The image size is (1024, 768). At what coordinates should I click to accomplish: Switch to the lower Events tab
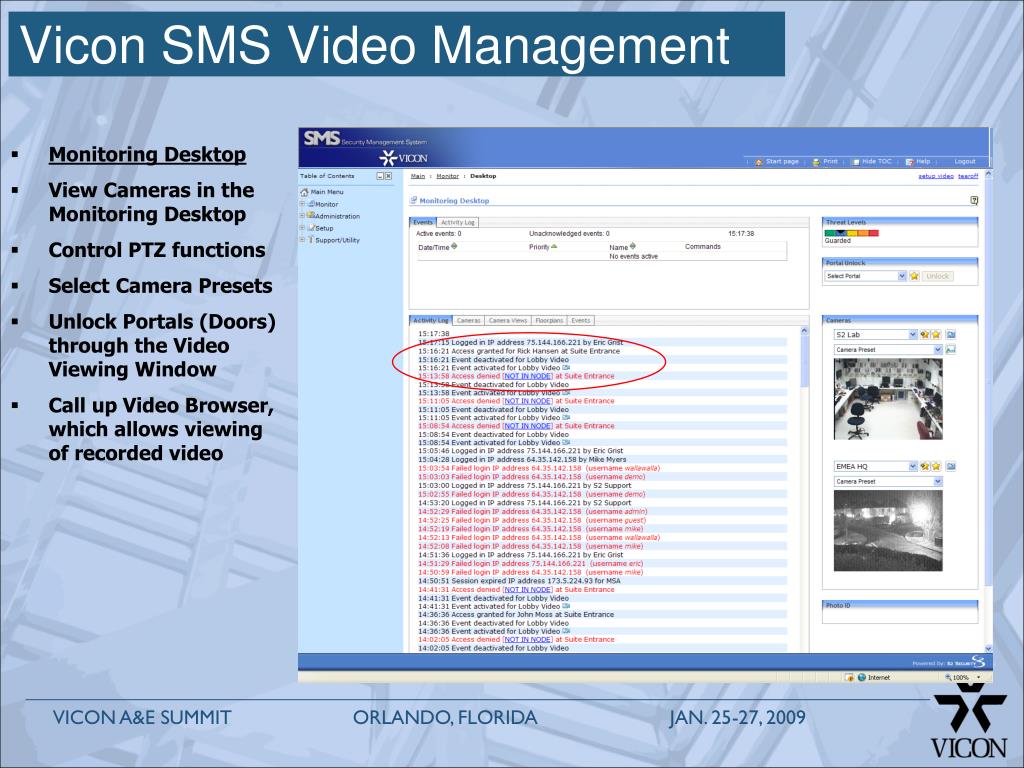click(x=581, y=321)
